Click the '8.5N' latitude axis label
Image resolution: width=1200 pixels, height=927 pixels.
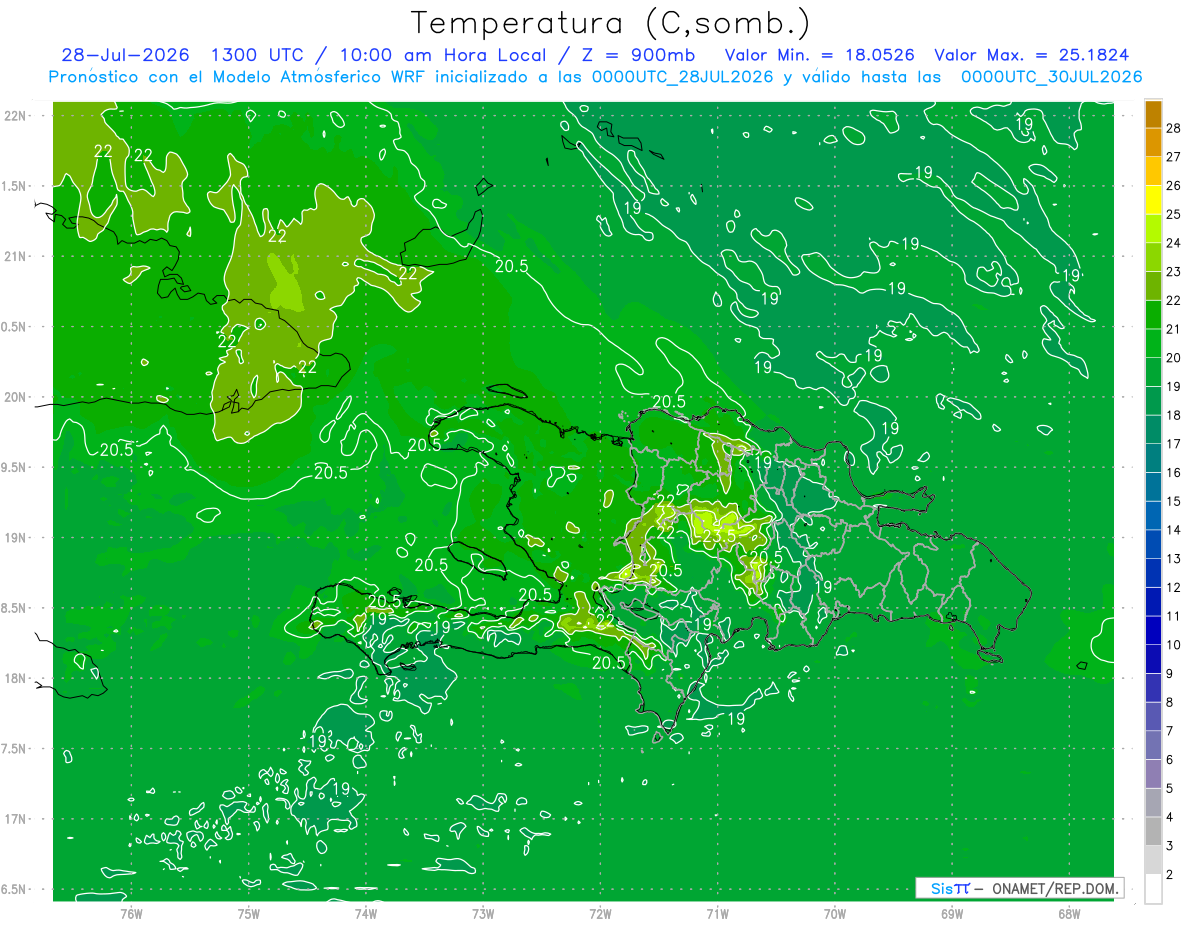point(14,608)
